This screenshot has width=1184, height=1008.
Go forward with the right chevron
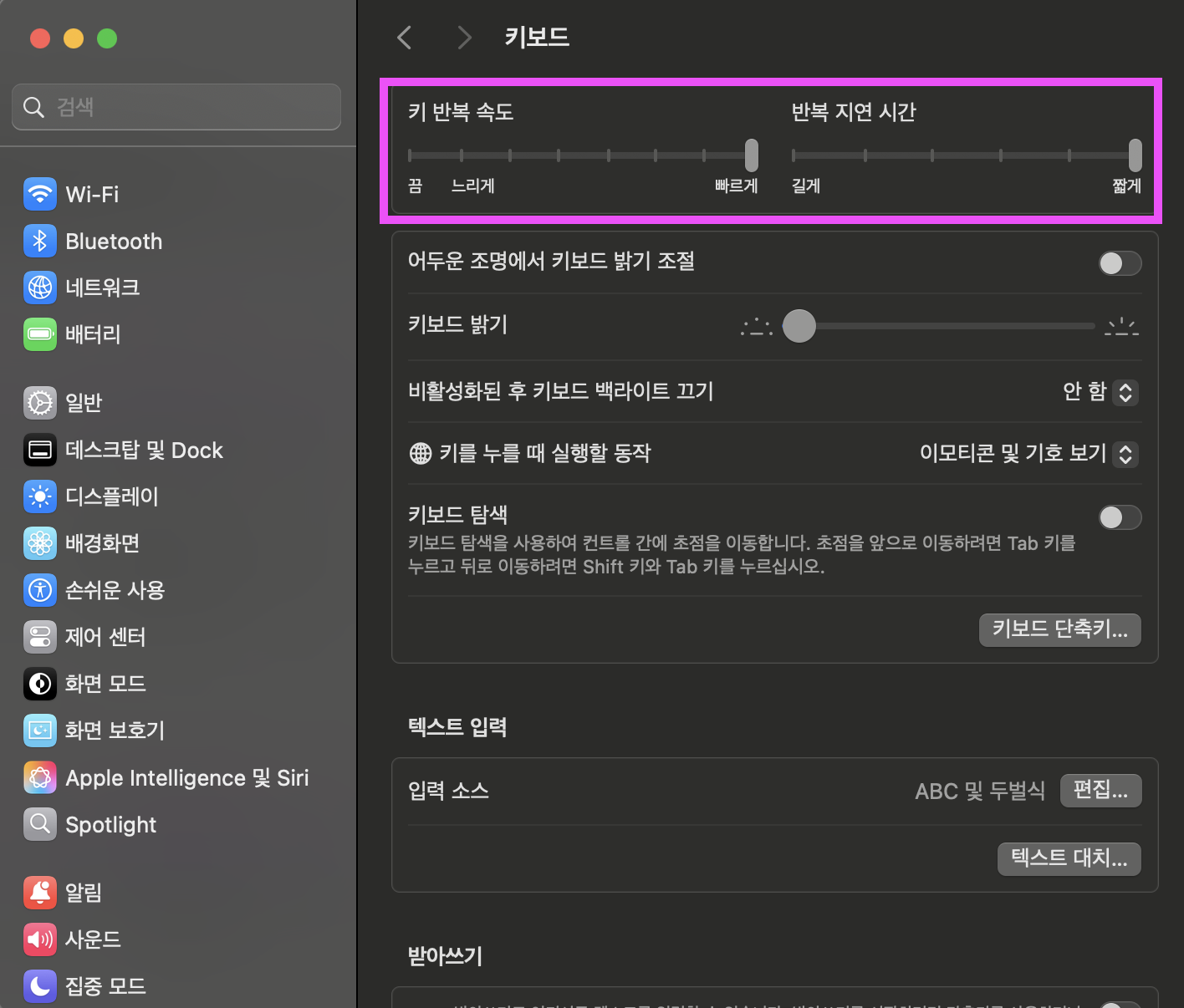click(465, 37)
